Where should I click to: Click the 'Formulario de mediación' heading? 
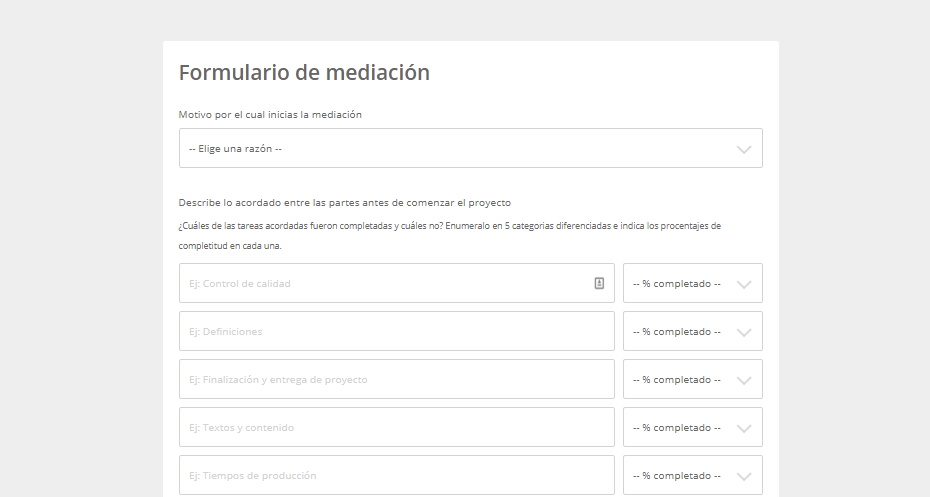(304, 72)
